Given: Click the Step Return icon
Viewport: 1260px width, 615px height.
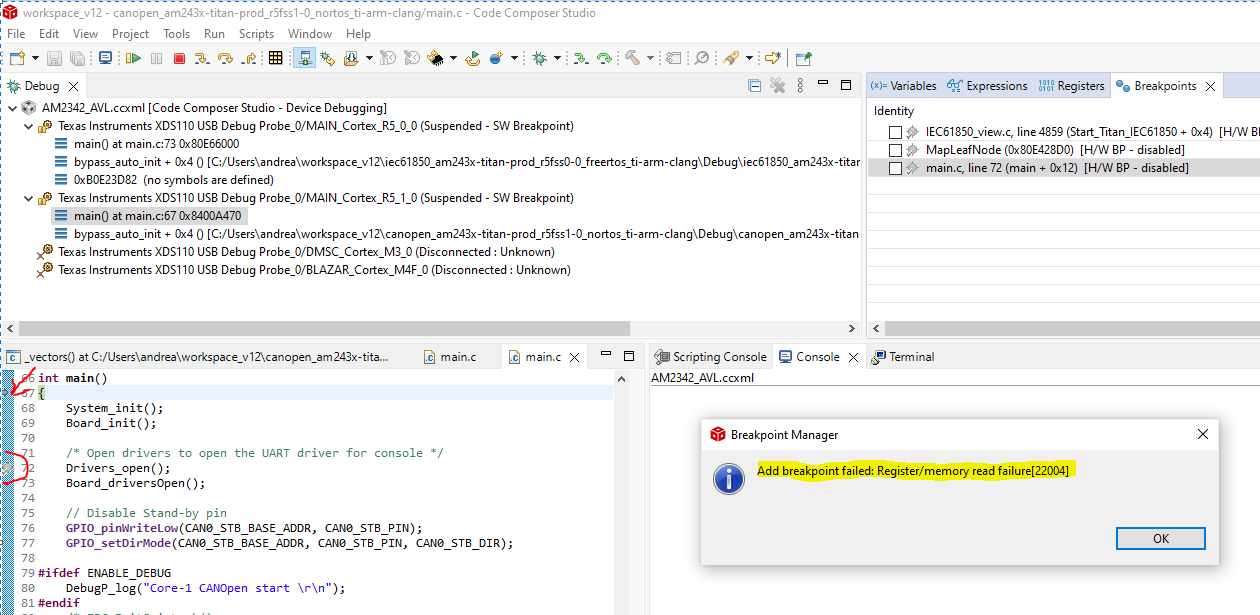Looking at the screenshot, I should (x=249, y=58).
